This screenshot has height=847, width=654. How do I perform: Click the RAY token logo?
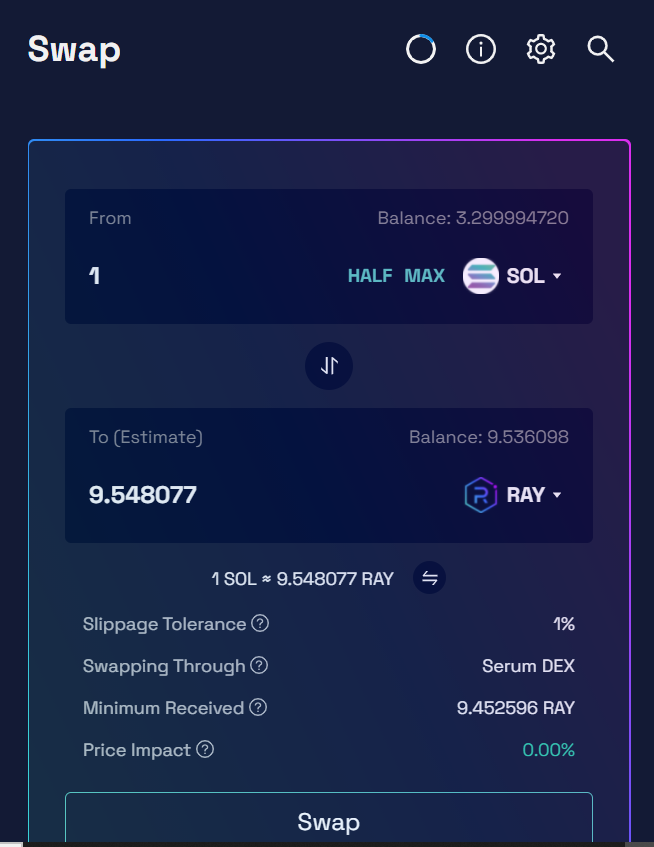pyautogui.click(x=481, y=495)
